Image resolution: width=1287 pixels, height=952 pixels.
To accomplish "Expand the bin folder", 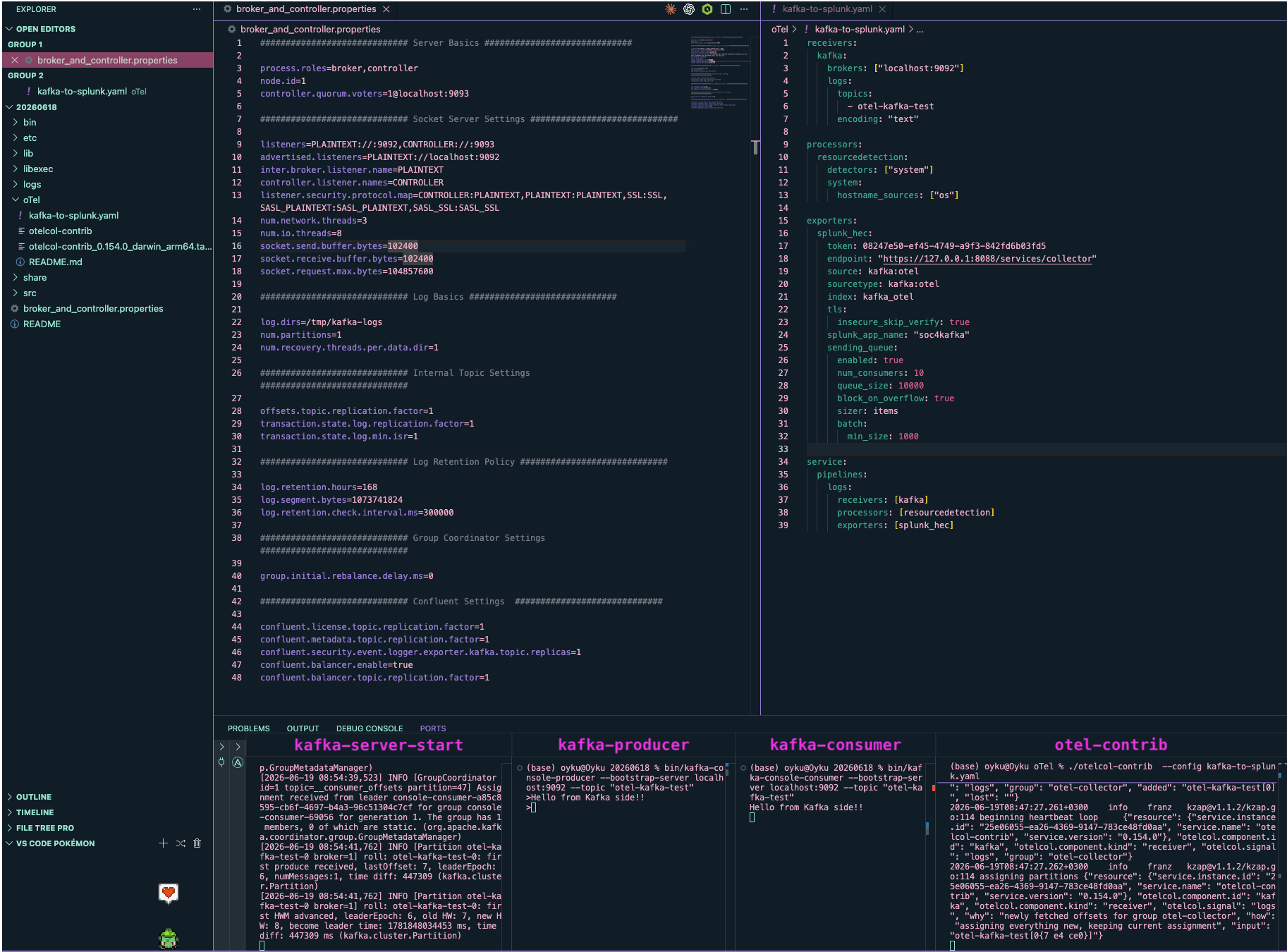I will (x=16, y=122).
